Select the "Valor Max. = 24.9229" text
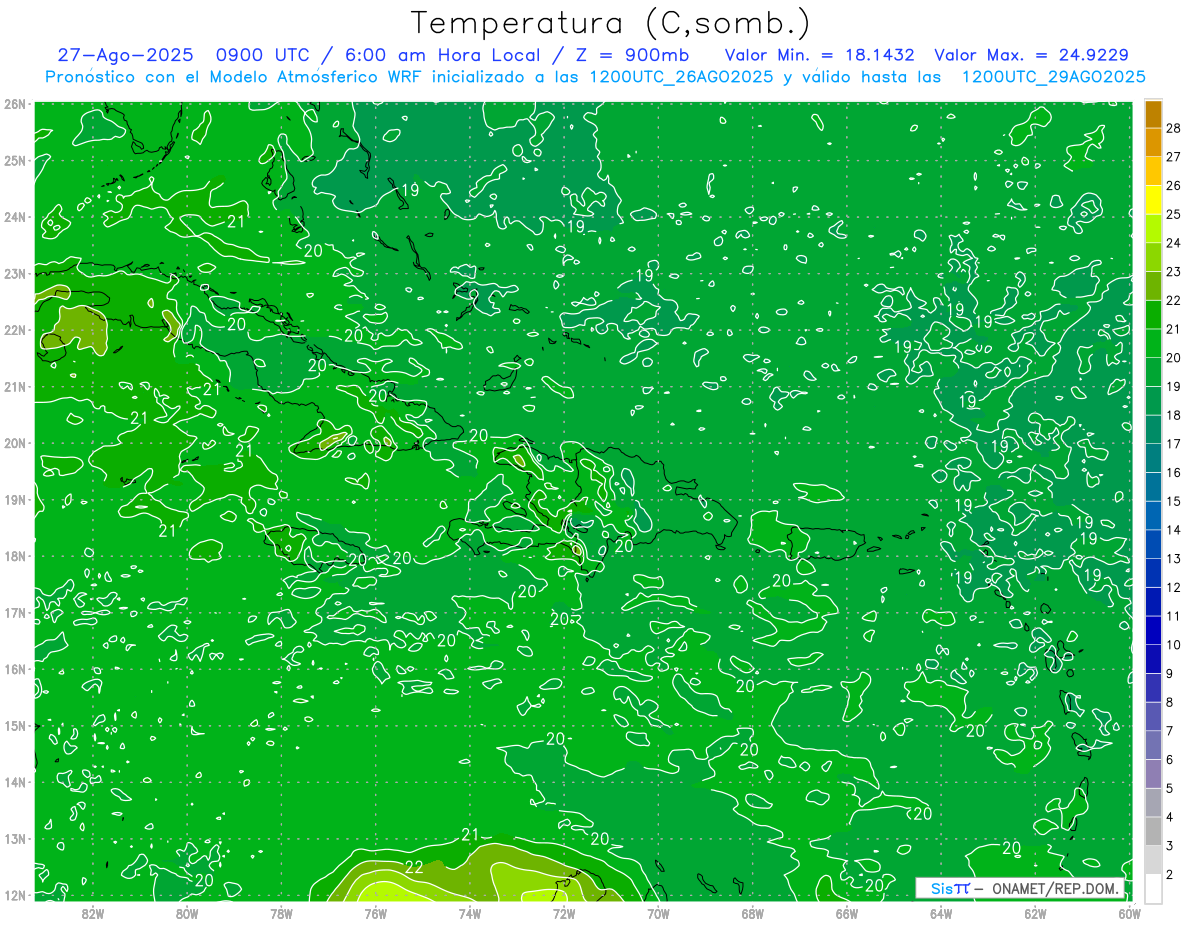Viewport: 1200px width, 927px height. coord(1032,55)
